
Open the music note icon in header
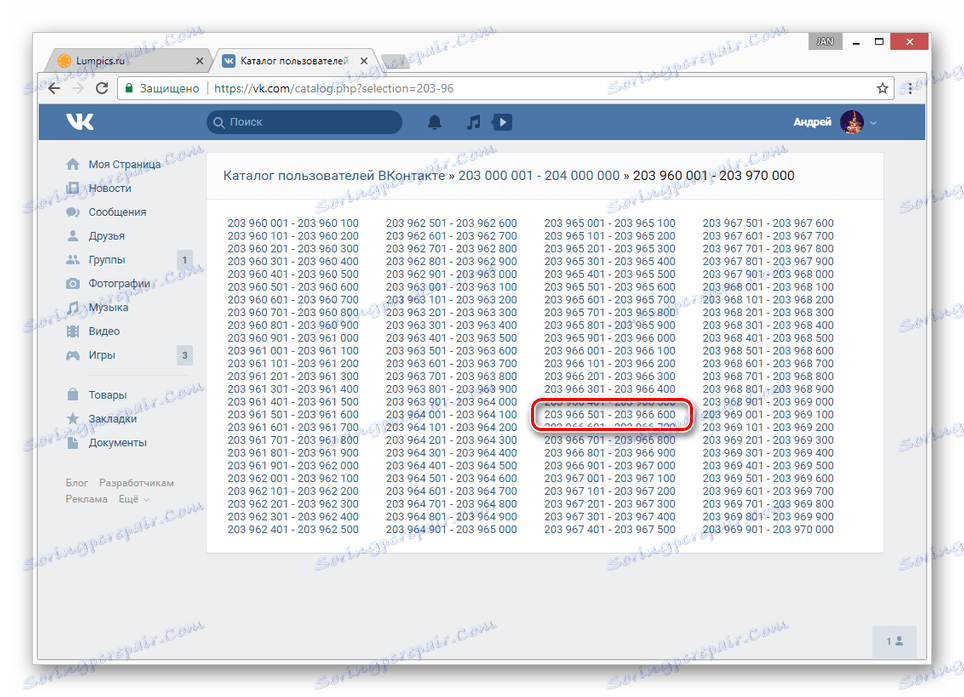[473, 122]
